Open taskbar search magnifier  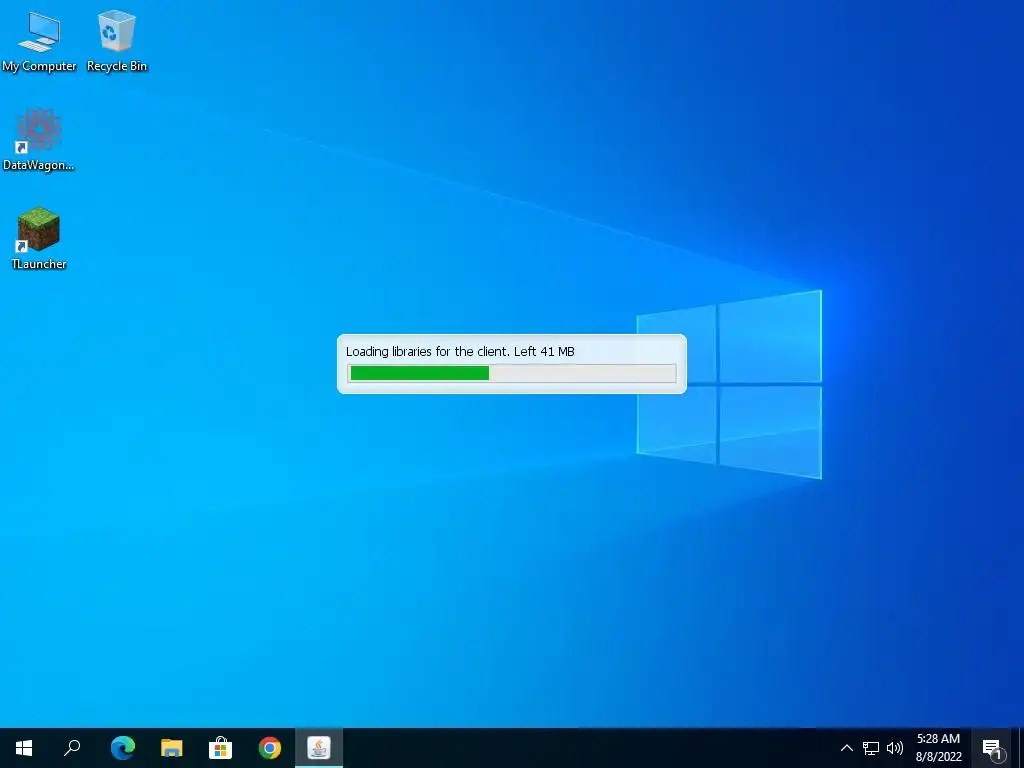coord(72,748)
